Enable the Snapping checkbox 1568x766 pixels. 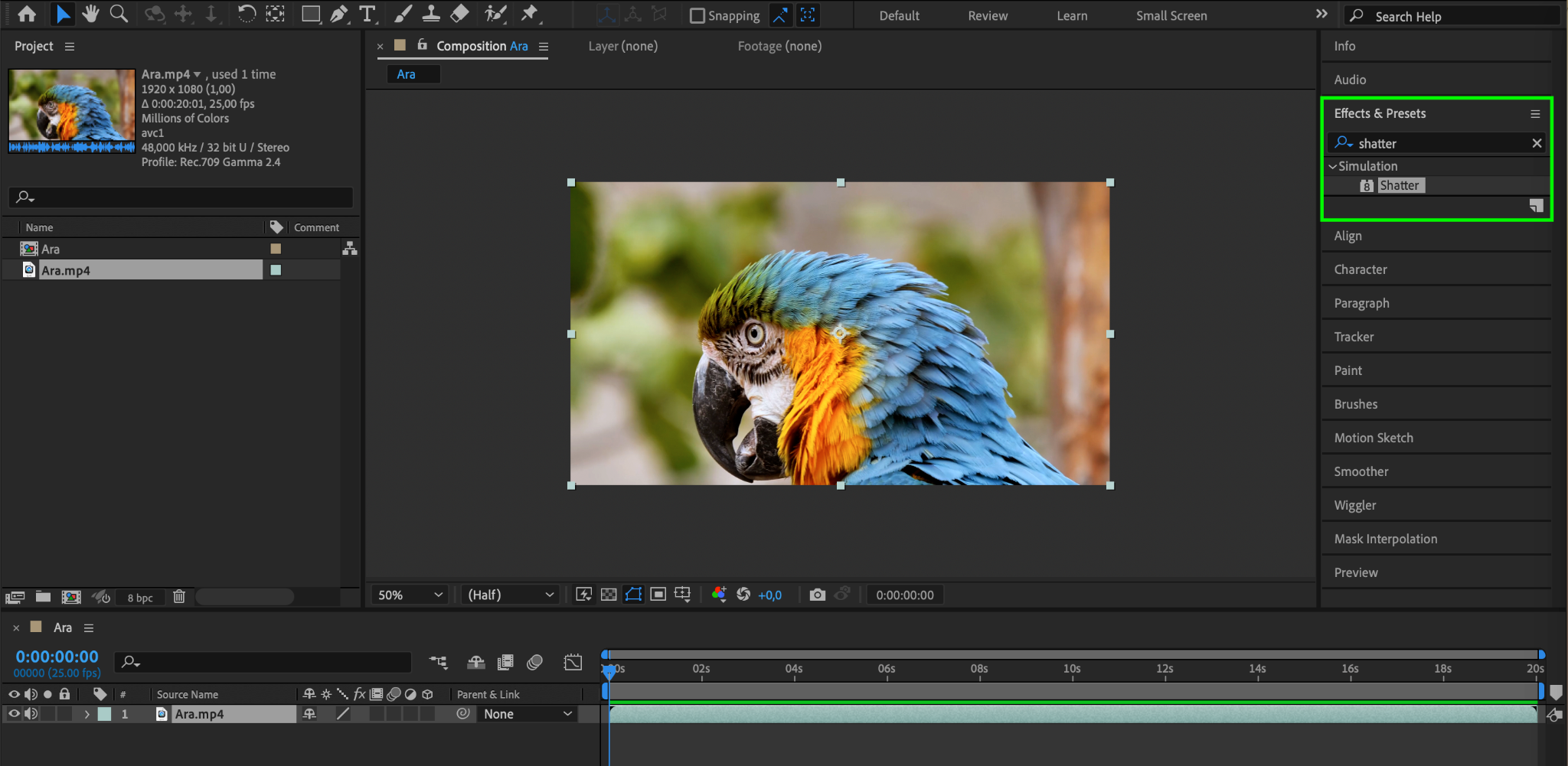pyautogui.click(x=697, y=15)
